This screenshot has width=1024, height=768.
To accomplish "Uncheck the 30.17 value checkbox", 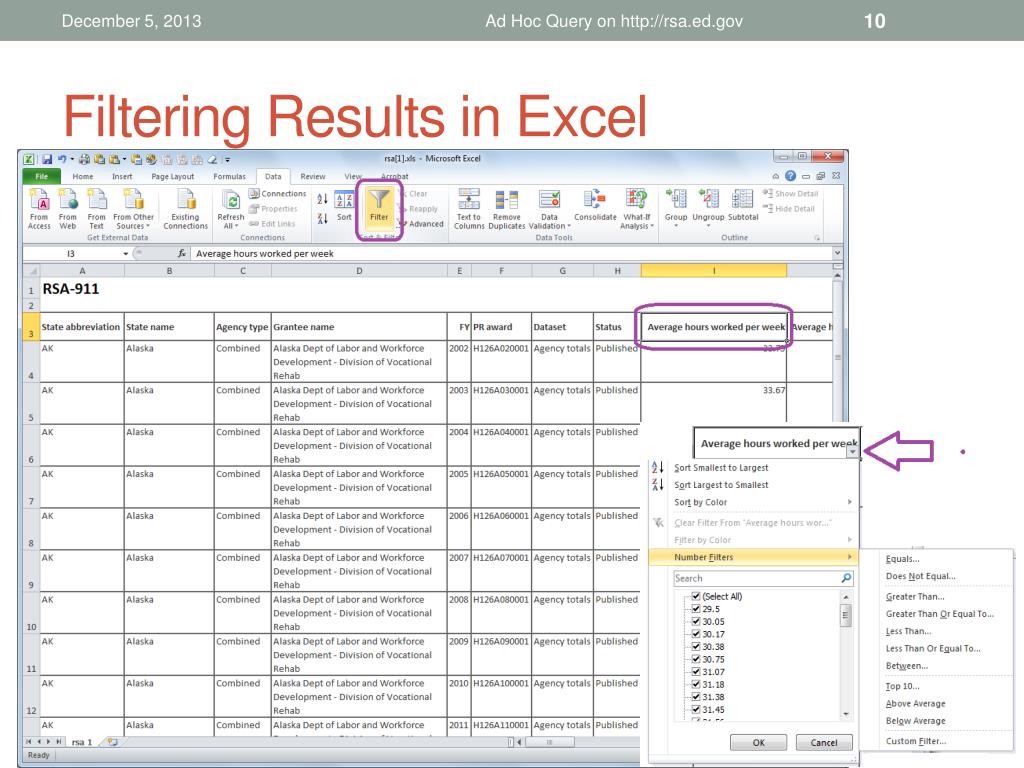I will [x=696, y=634].
